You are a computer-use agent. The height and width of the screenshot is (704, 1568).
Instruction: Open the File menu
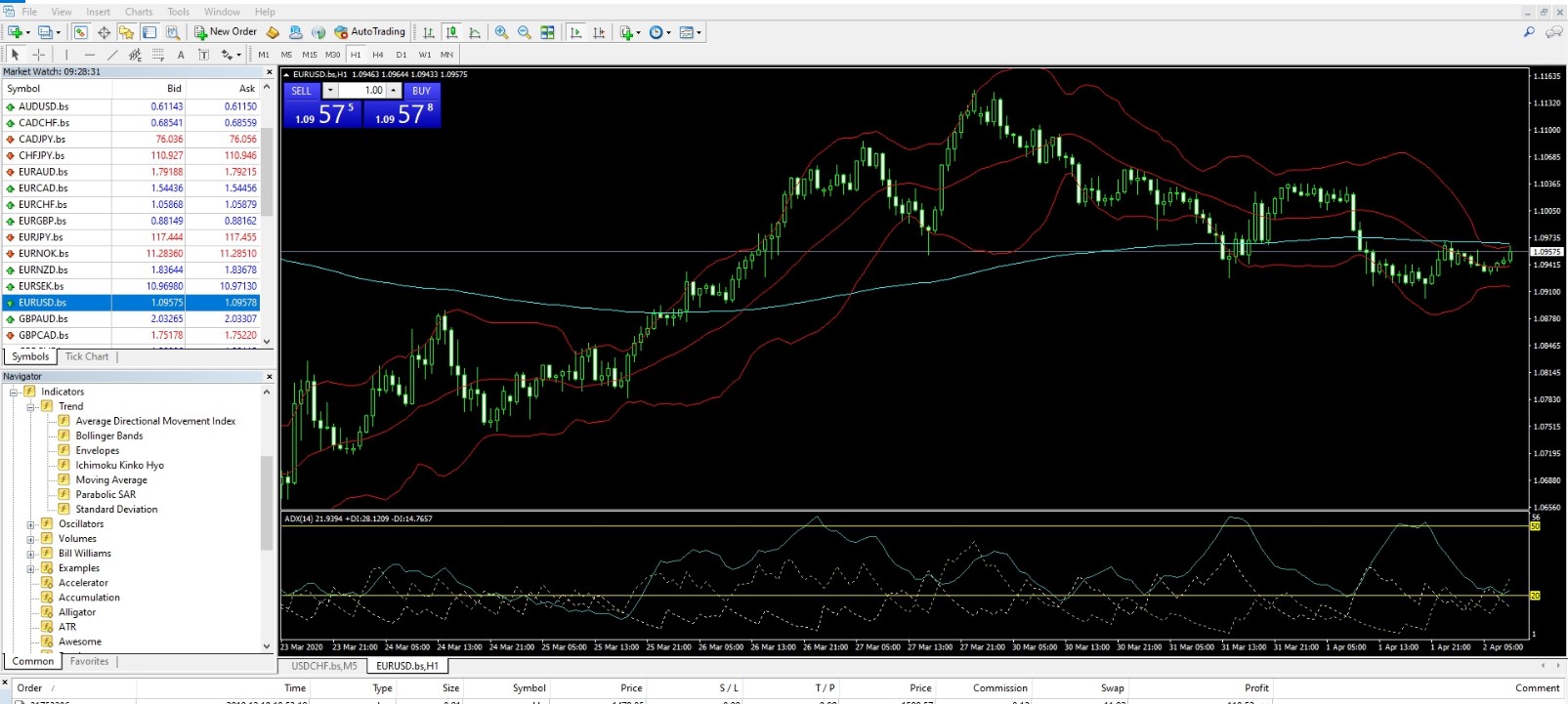click(x=29, y=12)
